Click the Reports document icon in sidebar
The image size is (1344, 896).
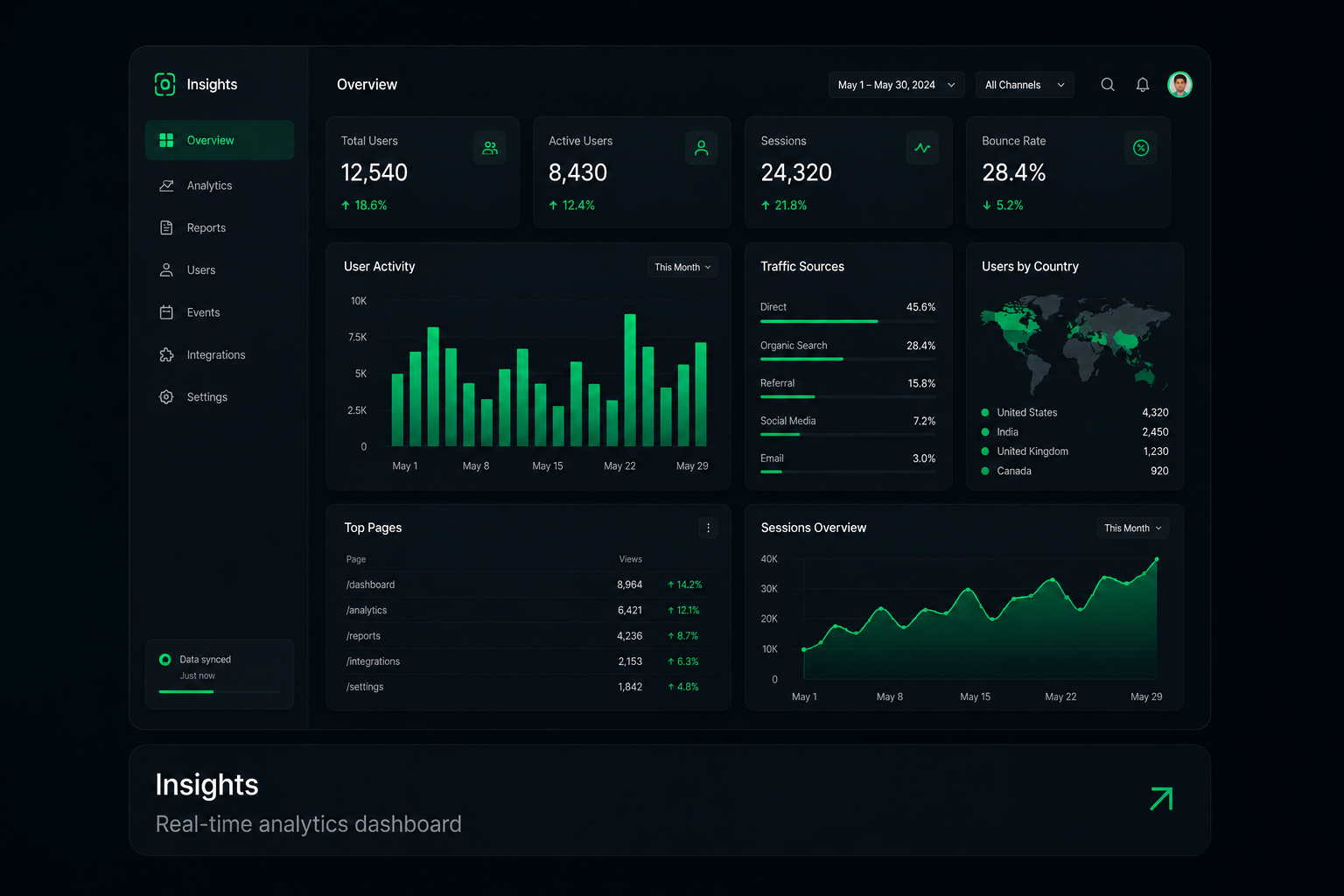click(166, 227)
